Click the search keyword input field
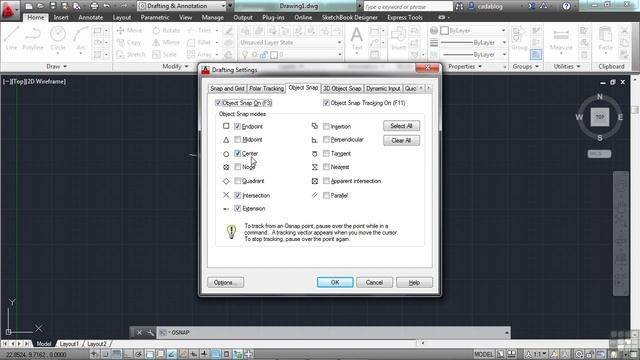 tap(407, 7)
